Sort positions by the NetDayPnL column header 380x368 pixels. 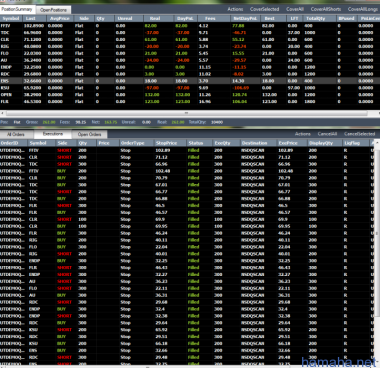click(245, 18)
